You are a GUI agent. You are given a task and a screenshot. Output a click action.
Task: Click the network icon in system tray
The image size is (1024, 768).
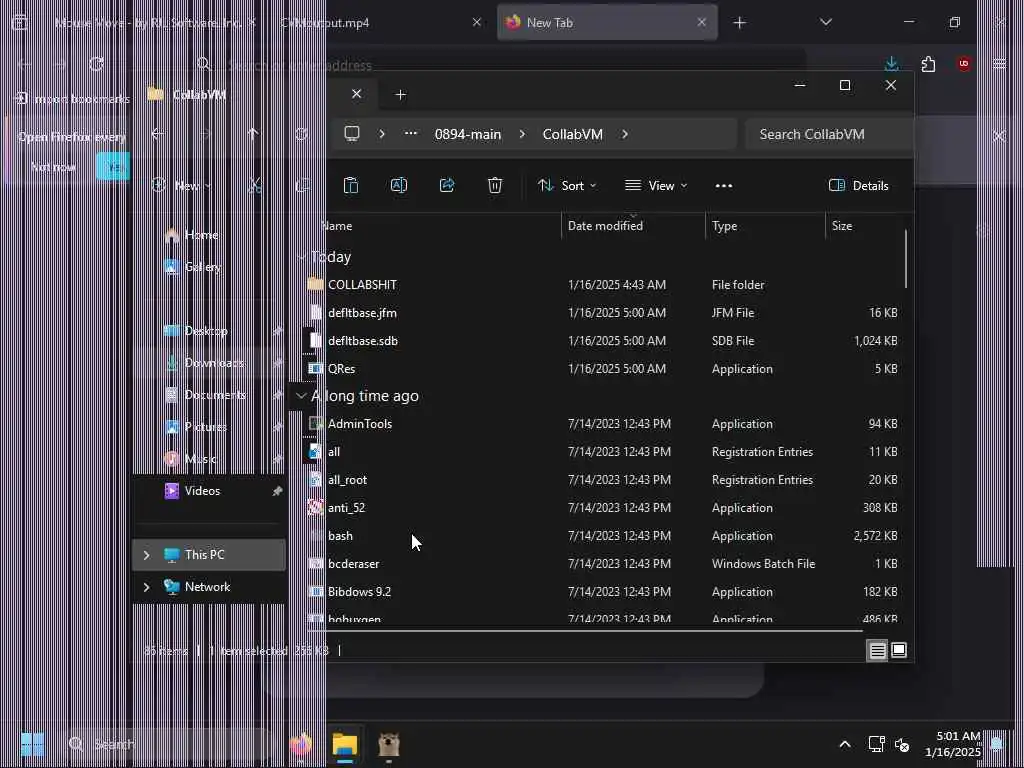876,744
